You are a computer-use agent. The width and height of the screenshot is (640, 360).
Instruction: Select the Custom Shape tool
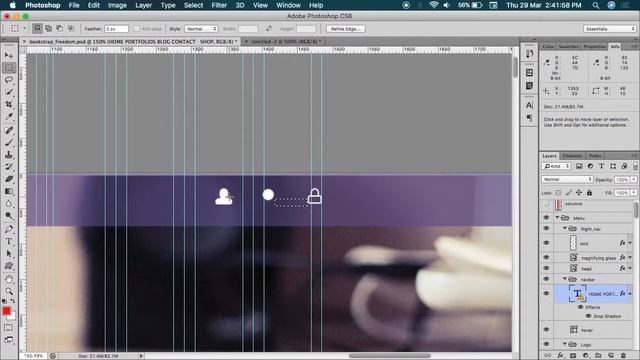tap(9, 266)
